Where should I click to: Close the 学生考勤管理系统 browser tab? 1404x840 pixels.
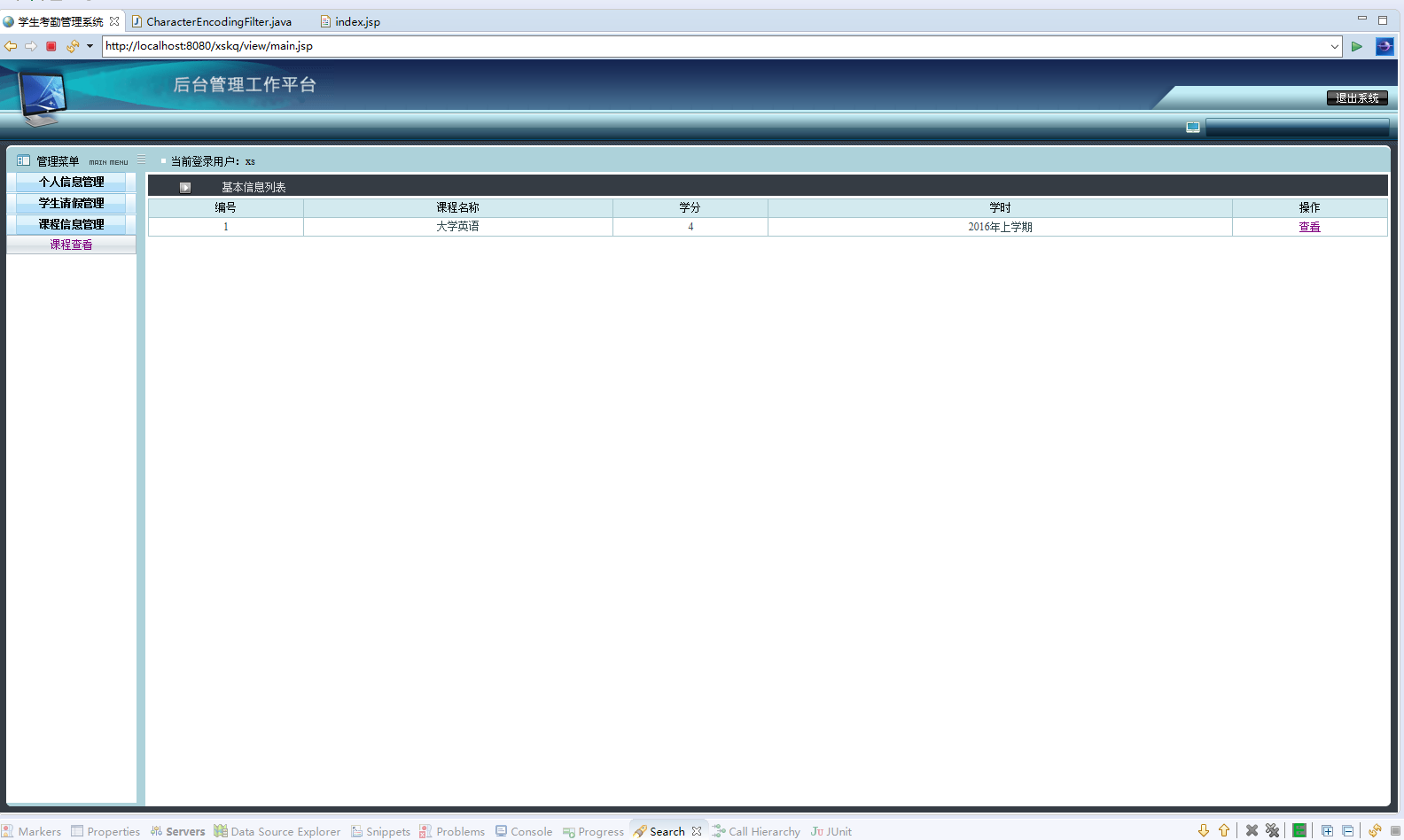[114, 21]
